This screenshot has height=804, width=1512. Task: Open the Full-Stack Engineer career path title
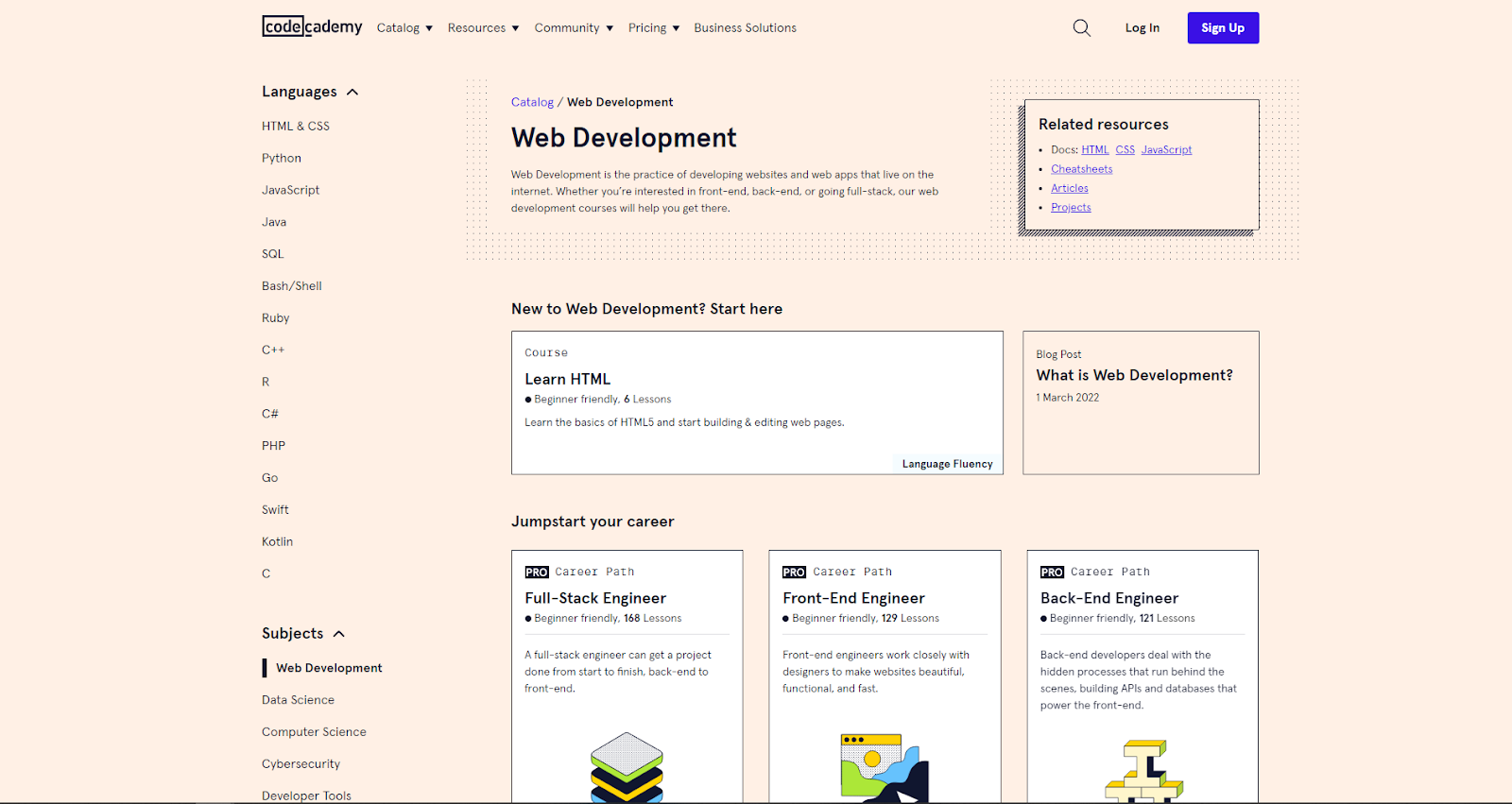click(x=595, y=598)
